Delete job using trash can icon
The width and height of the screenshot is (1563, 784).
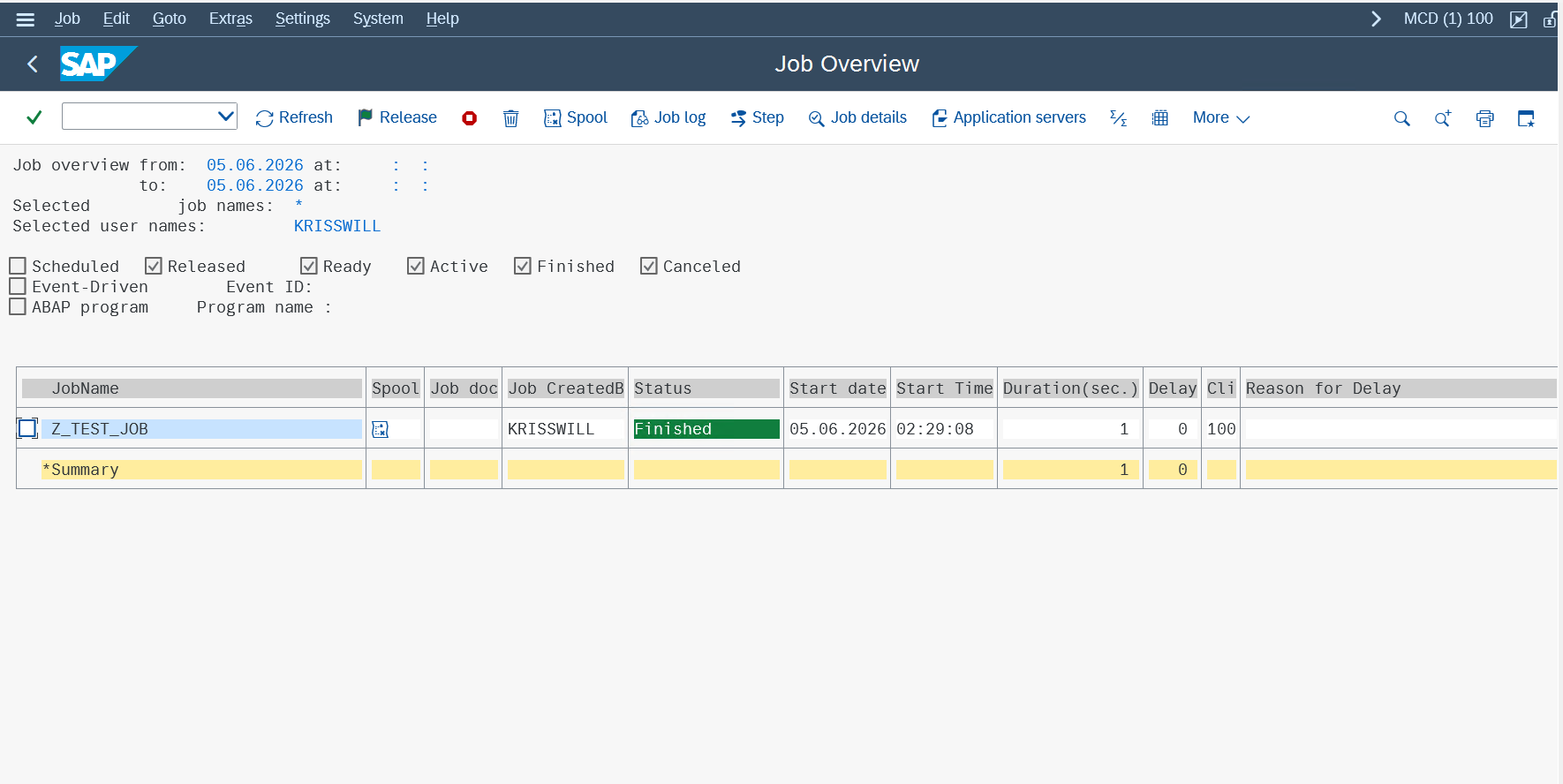511,118
